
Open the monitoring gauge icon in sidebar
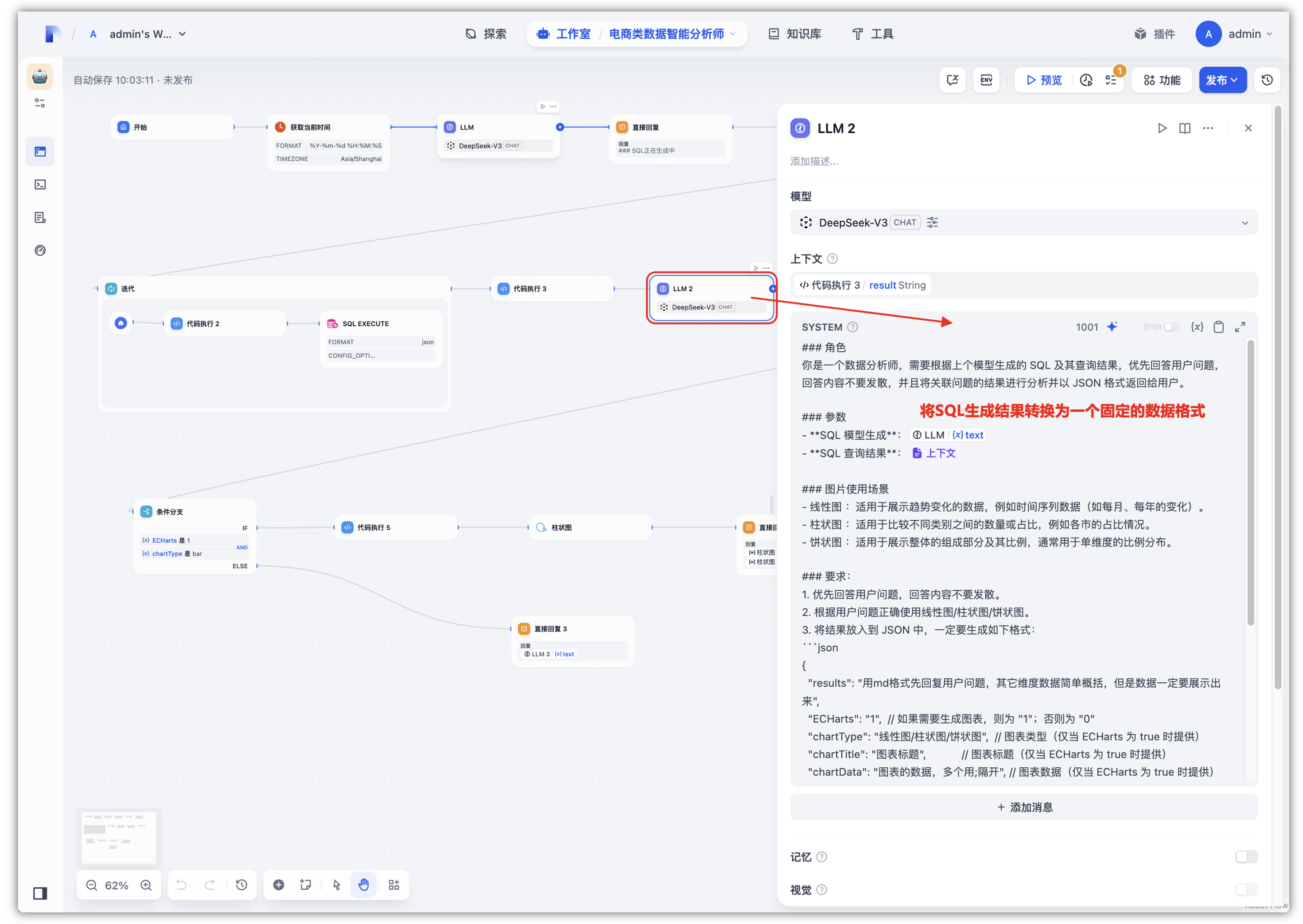pyautogui.click(x=40, y=250)
